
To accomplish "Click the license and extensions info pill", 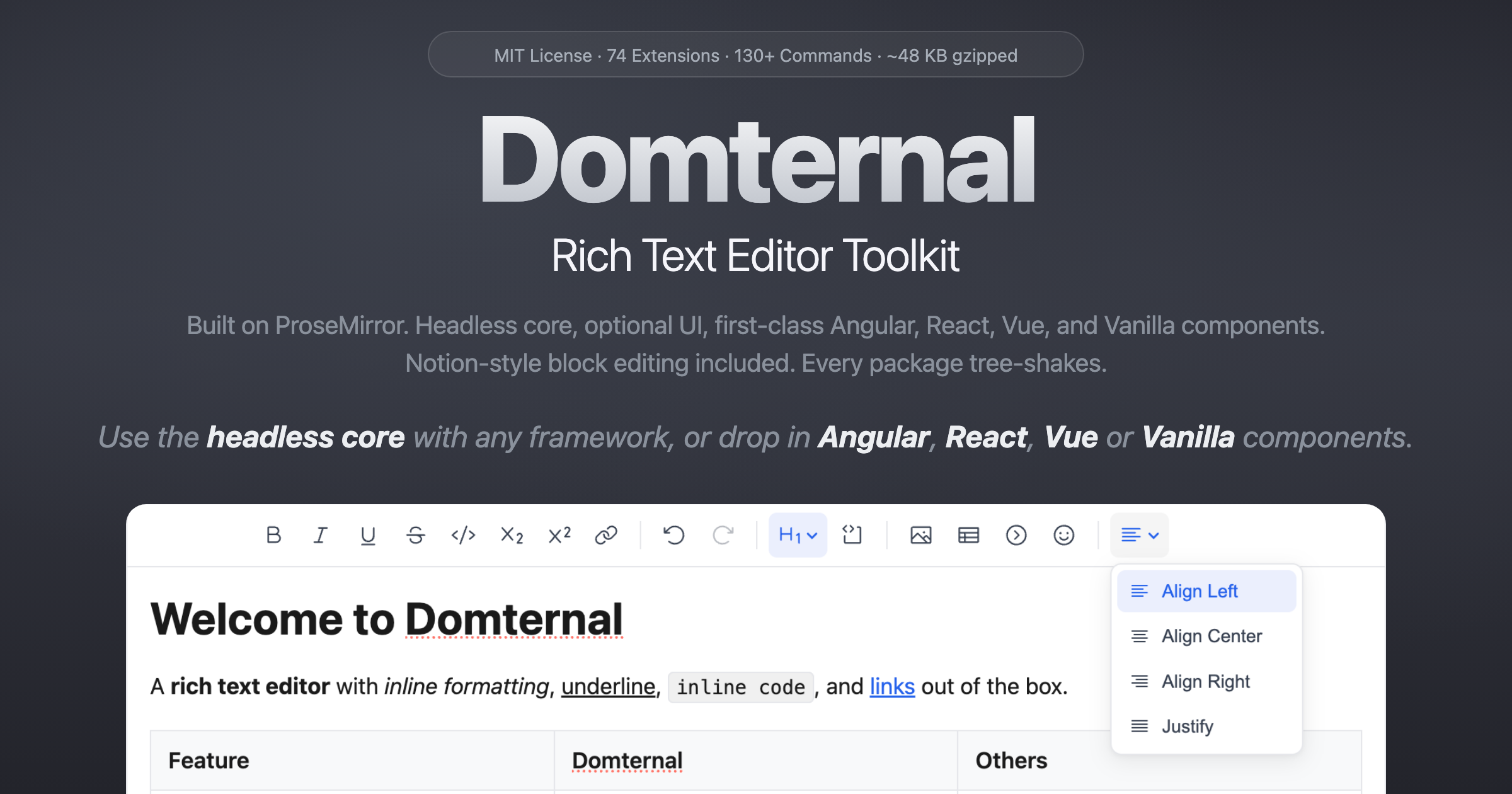I will (755, 55).
